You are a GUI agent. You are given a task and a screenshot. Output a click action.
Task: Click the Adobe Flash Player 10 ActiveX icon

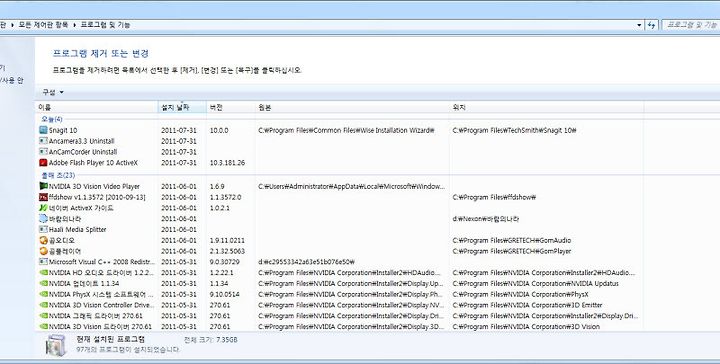pyautogui.click(x=43, y=163)
